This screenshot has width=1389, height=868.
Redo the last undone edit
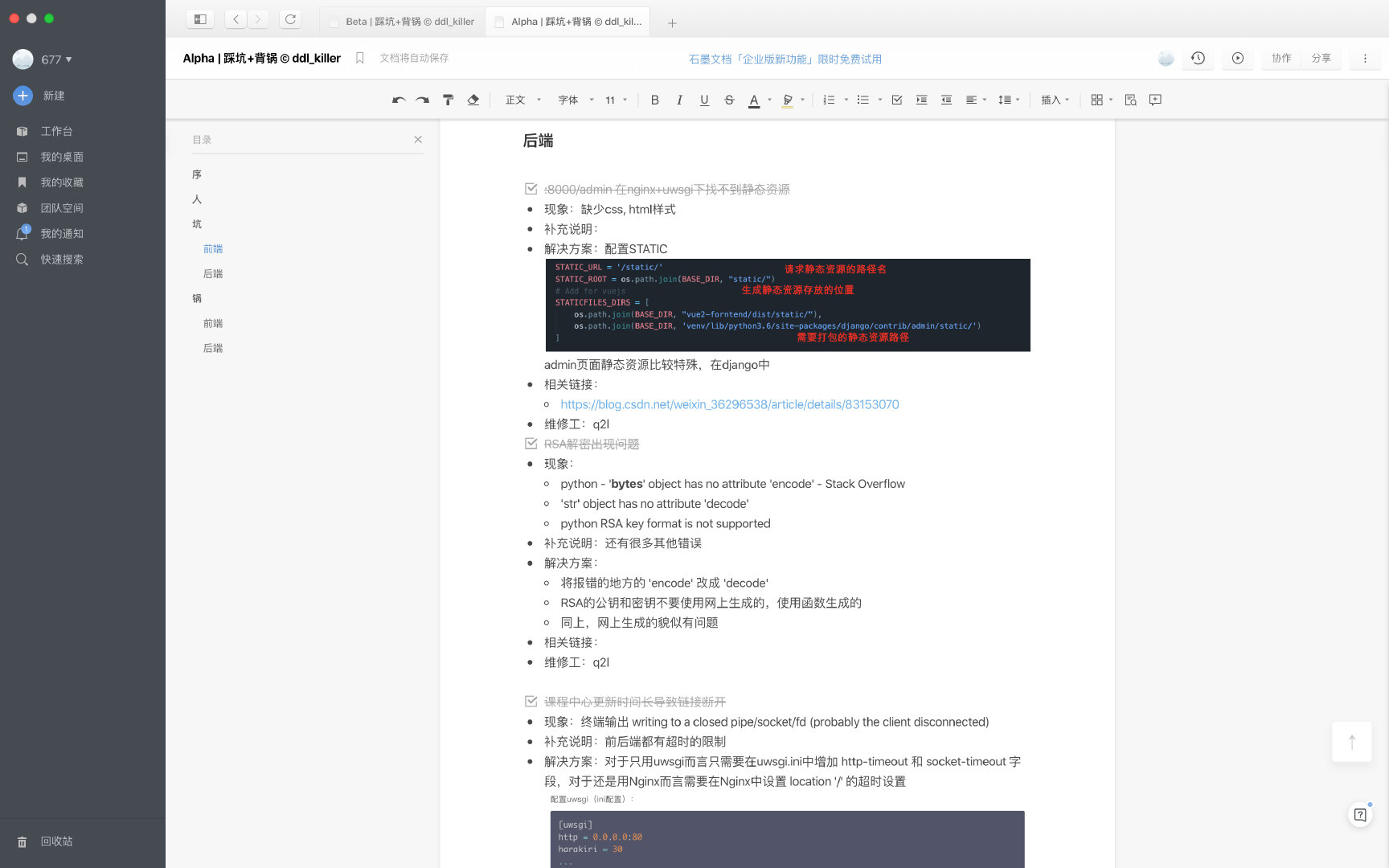click(423, 100)
